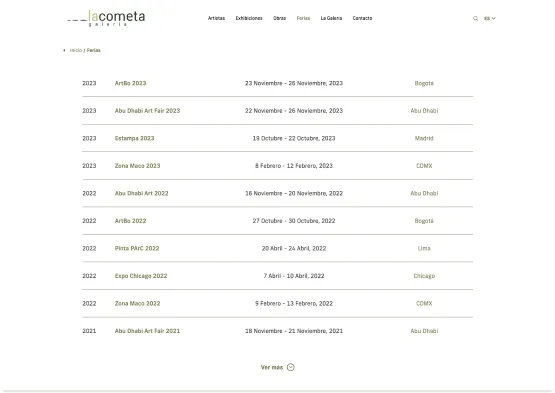Screen dimensions: 555x393
Task: Open the Pinta PArC 2022 entry
Action: pos(137,249)
